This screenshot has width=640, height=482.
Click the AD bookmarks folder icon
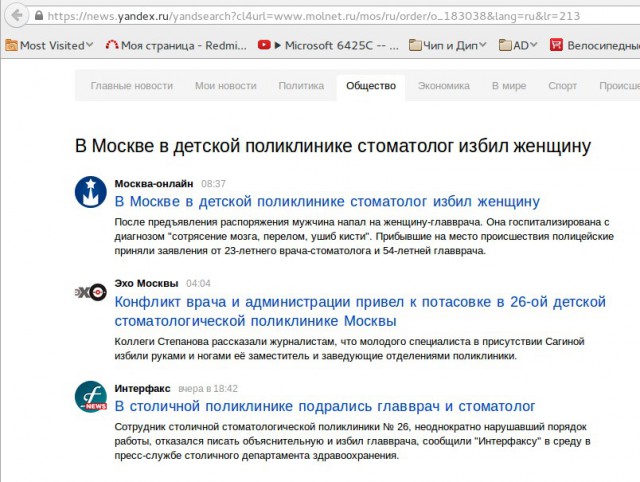(505, 45)
